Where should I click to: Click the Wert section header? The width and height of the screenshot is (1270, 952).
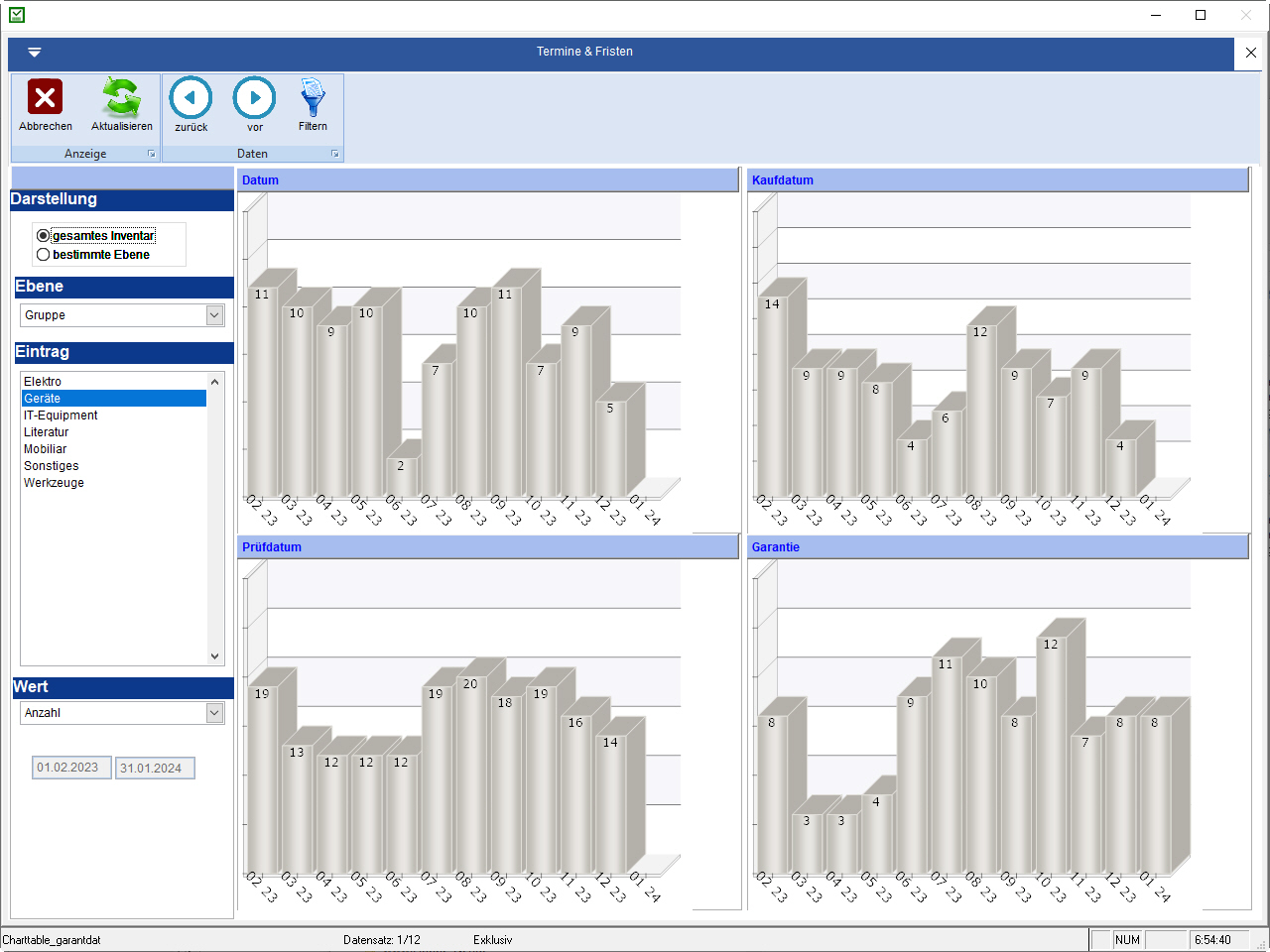click(x=123, y=687)
